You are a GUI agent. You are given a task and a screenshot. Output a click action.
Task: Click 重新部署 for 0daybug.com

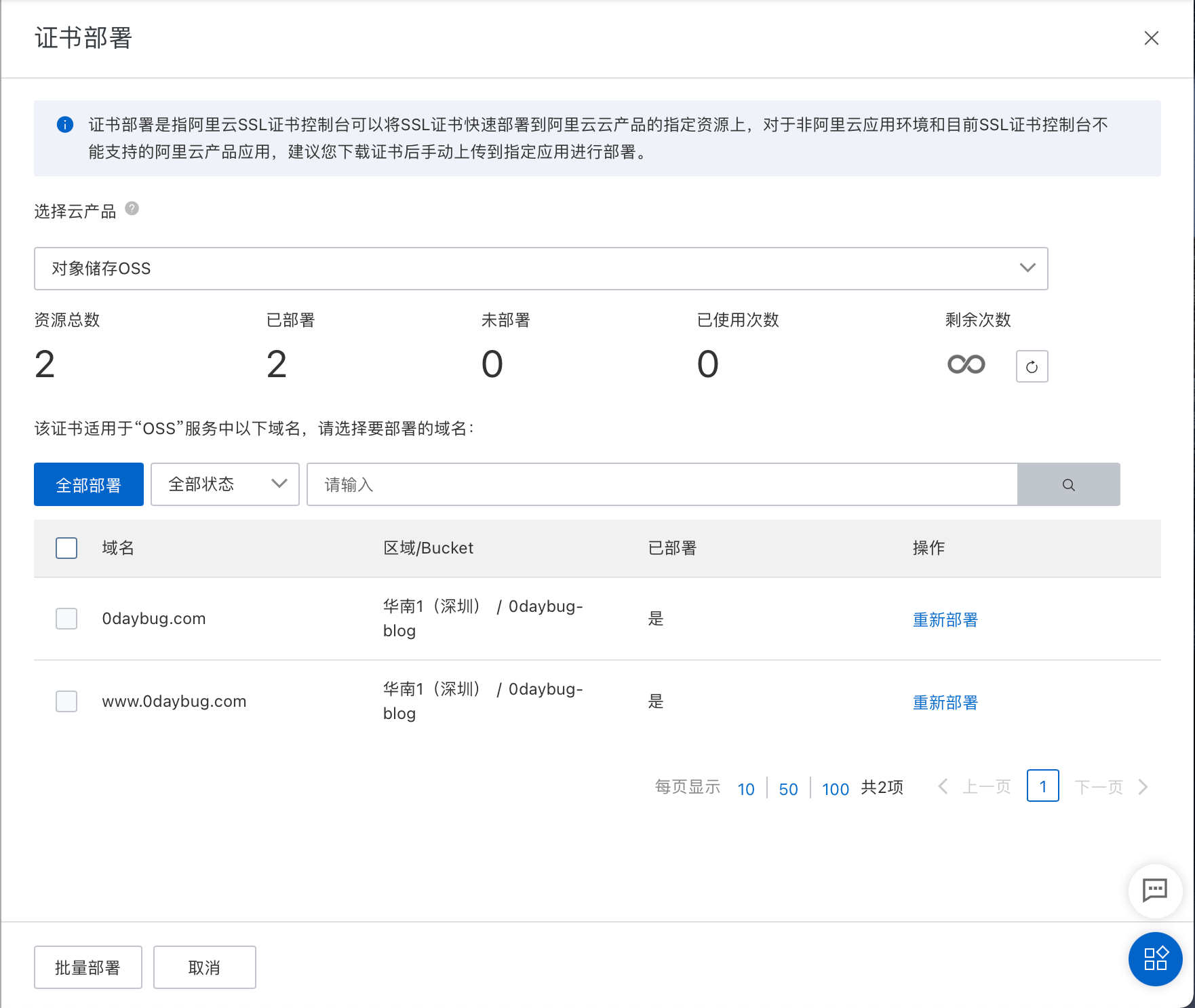945,619
